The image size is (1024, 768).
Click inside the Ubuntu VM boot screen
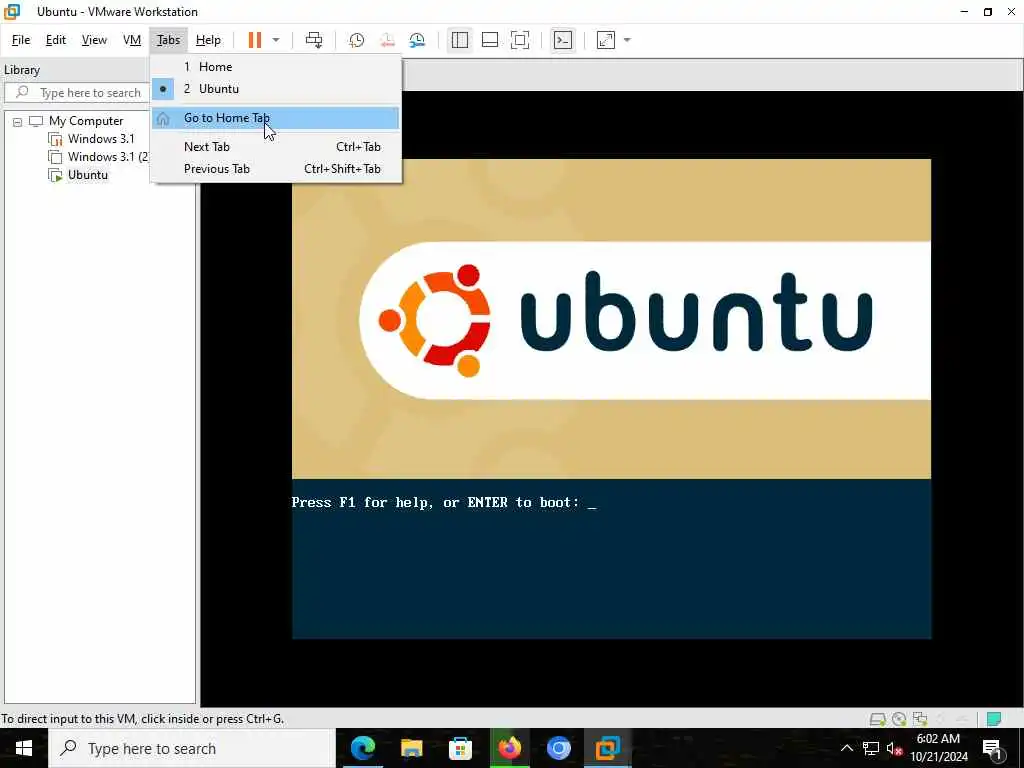click(611, 399)
